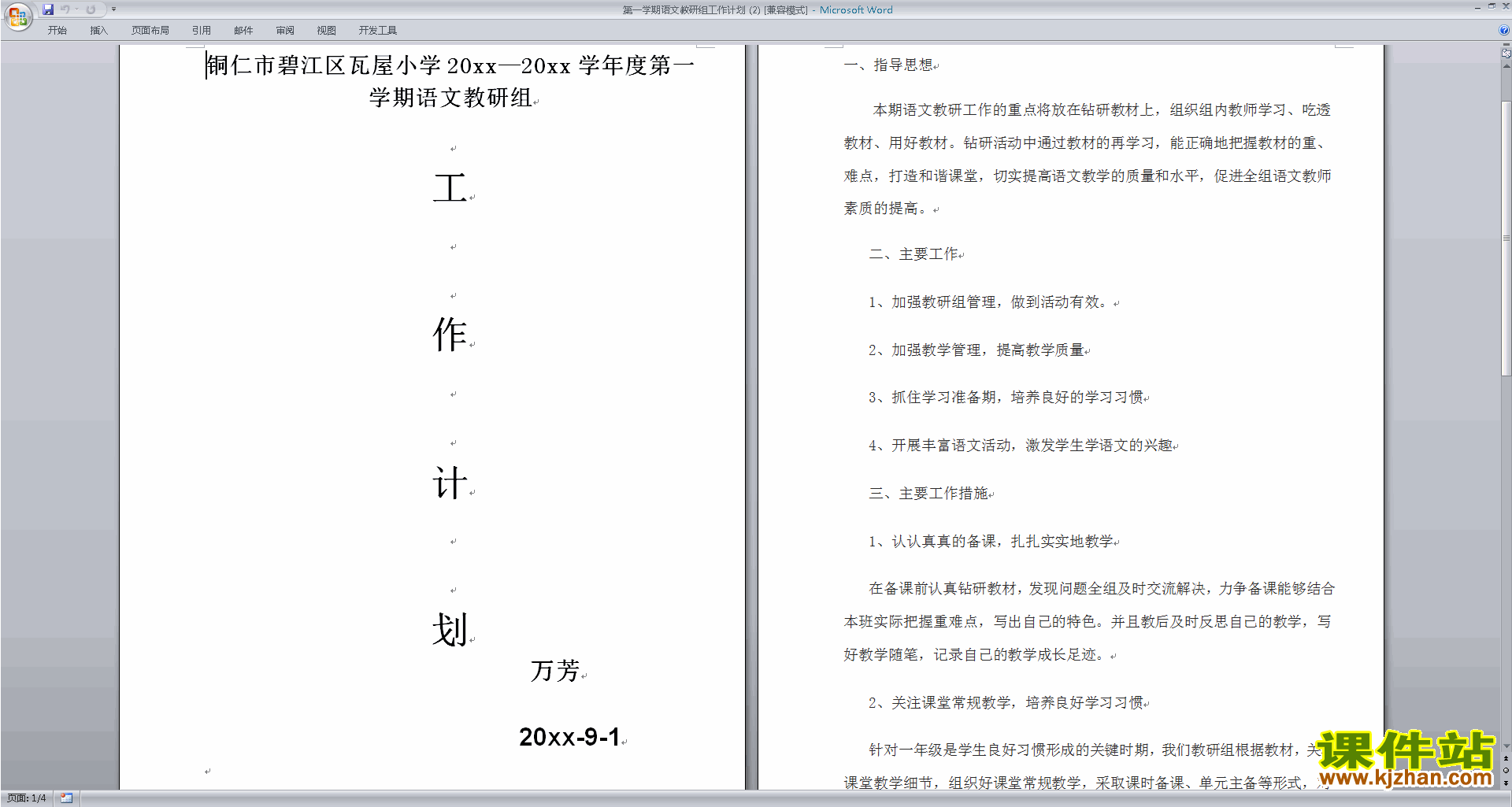Switch to the 视图 tab

click(x=327, y=31)
